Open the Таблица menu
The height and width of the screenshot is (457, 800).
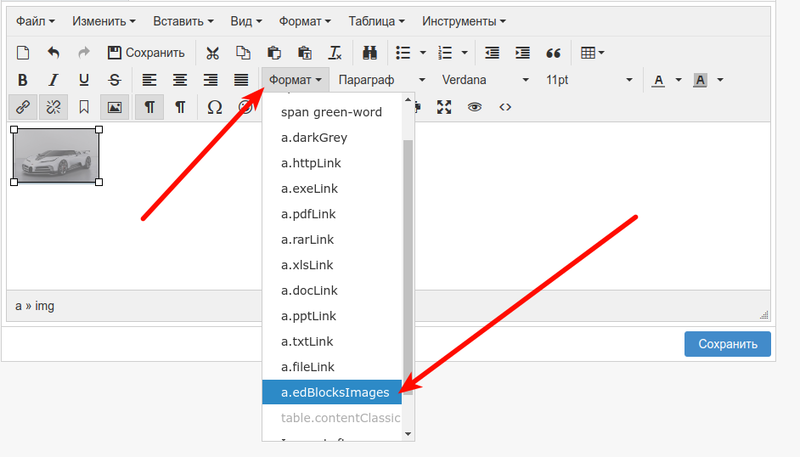(377, 21)
